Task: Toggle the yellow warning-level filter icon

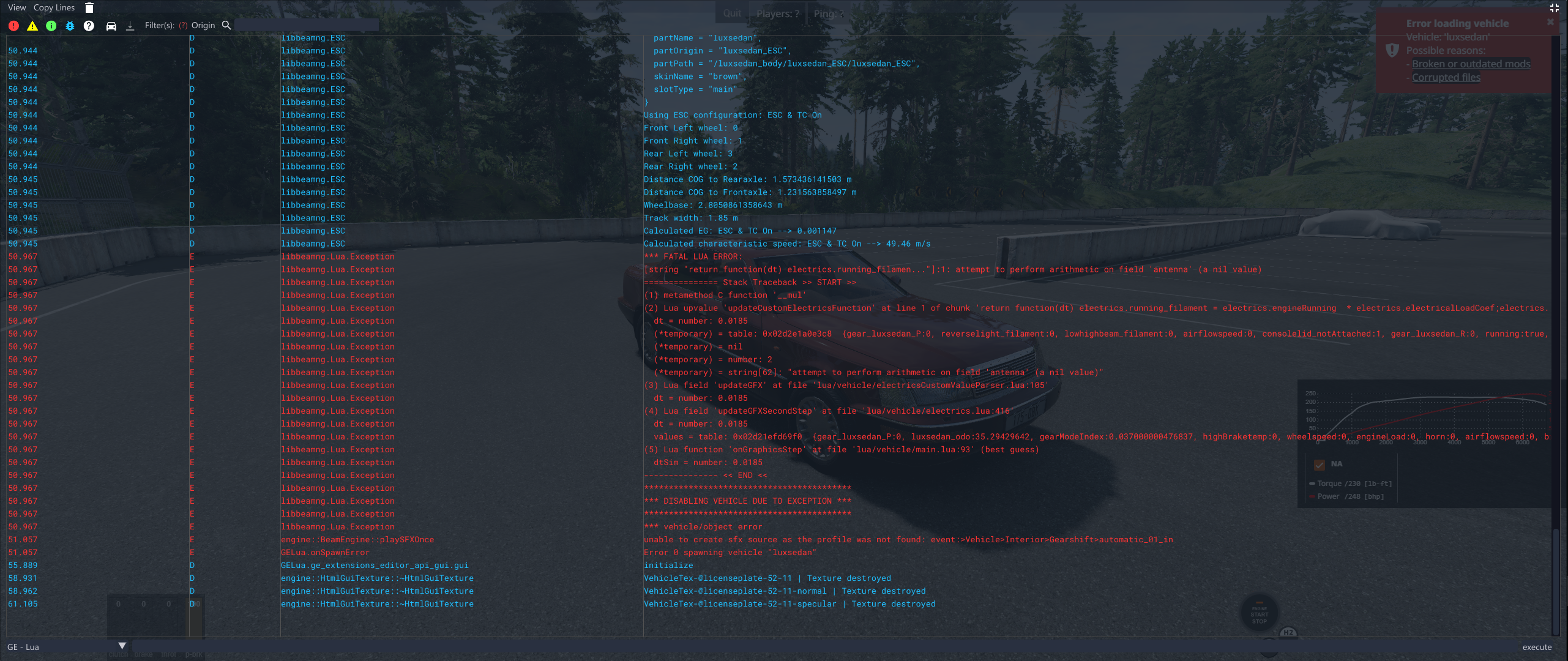Action: point(32,26)
